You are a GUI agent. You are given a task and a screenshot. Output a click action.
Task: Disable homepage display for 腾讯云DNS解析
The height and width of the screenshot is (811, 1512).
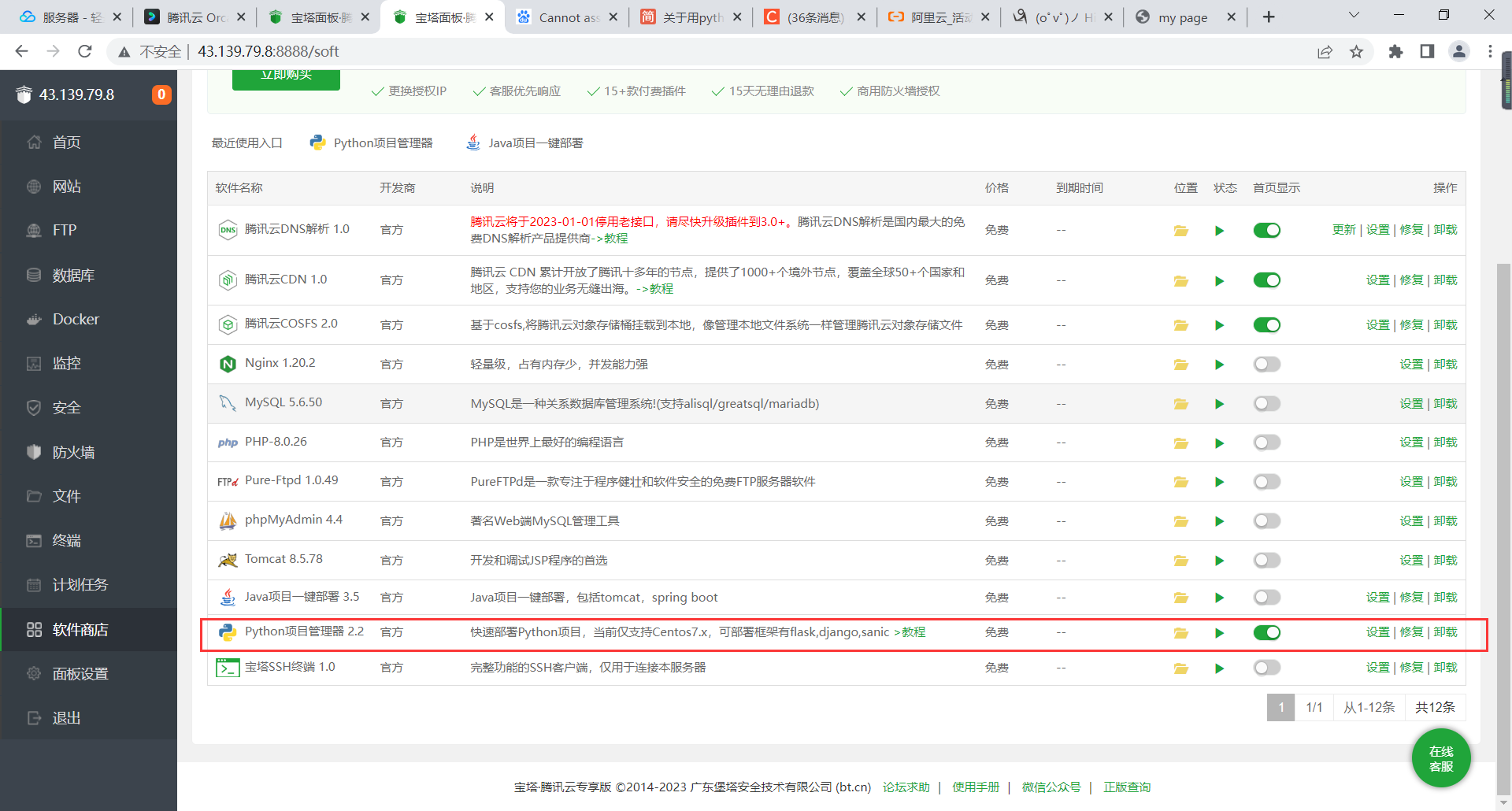1267,230
